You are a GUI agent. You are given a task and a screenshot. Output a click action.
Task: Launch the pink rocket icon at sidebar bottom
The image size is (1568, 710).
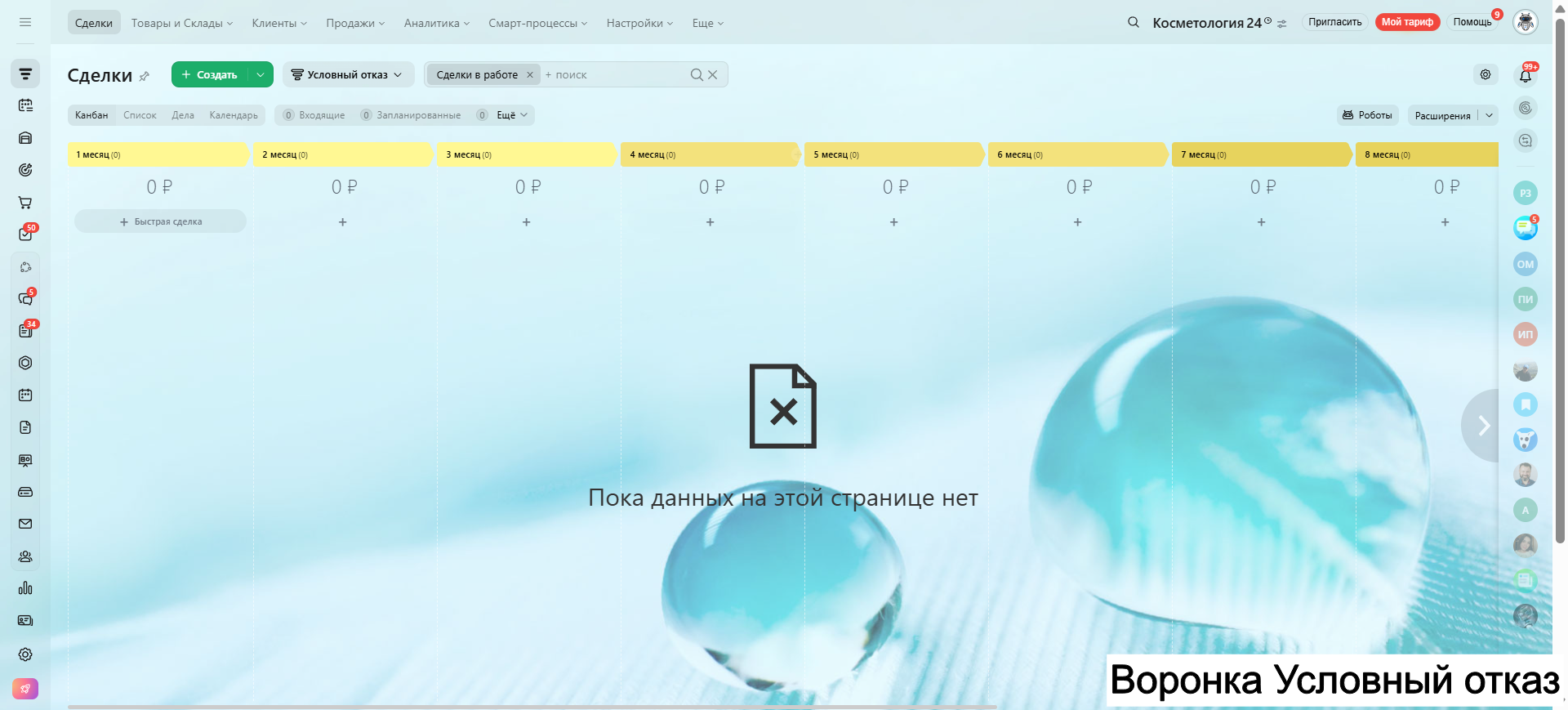(25, 689)
